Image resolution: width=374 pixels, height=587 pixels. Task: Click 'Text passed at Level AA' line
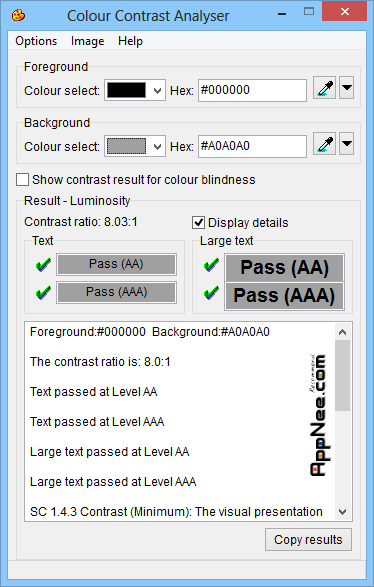(94, 392)
